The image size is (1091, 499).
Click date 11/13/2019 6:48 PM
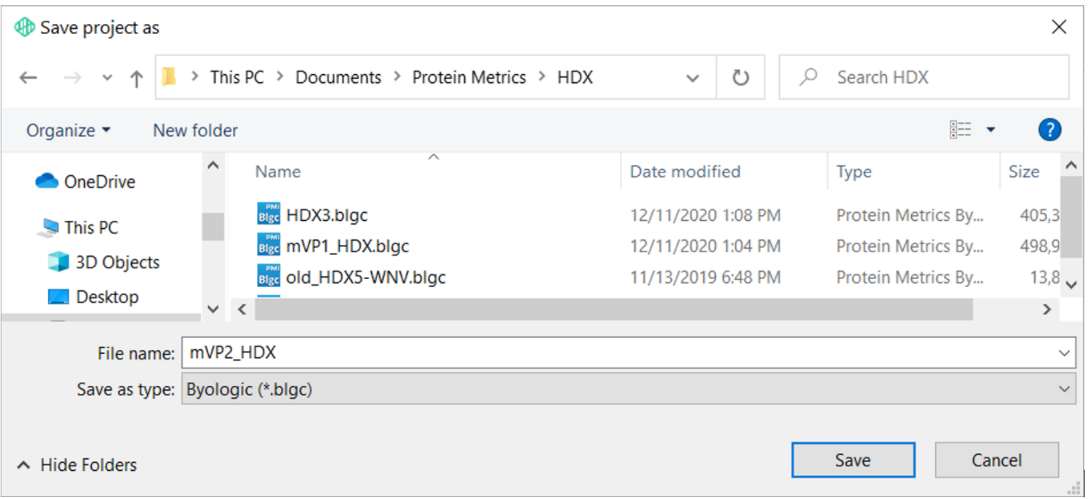tap(705, 278)
